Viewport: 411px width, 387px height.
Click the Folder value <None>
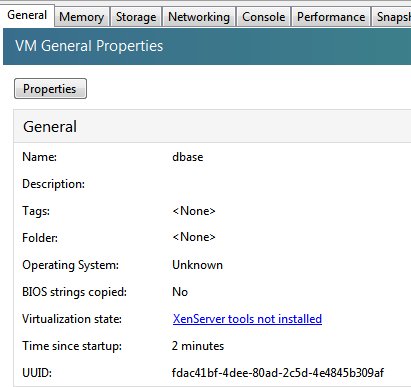[194, 237]
